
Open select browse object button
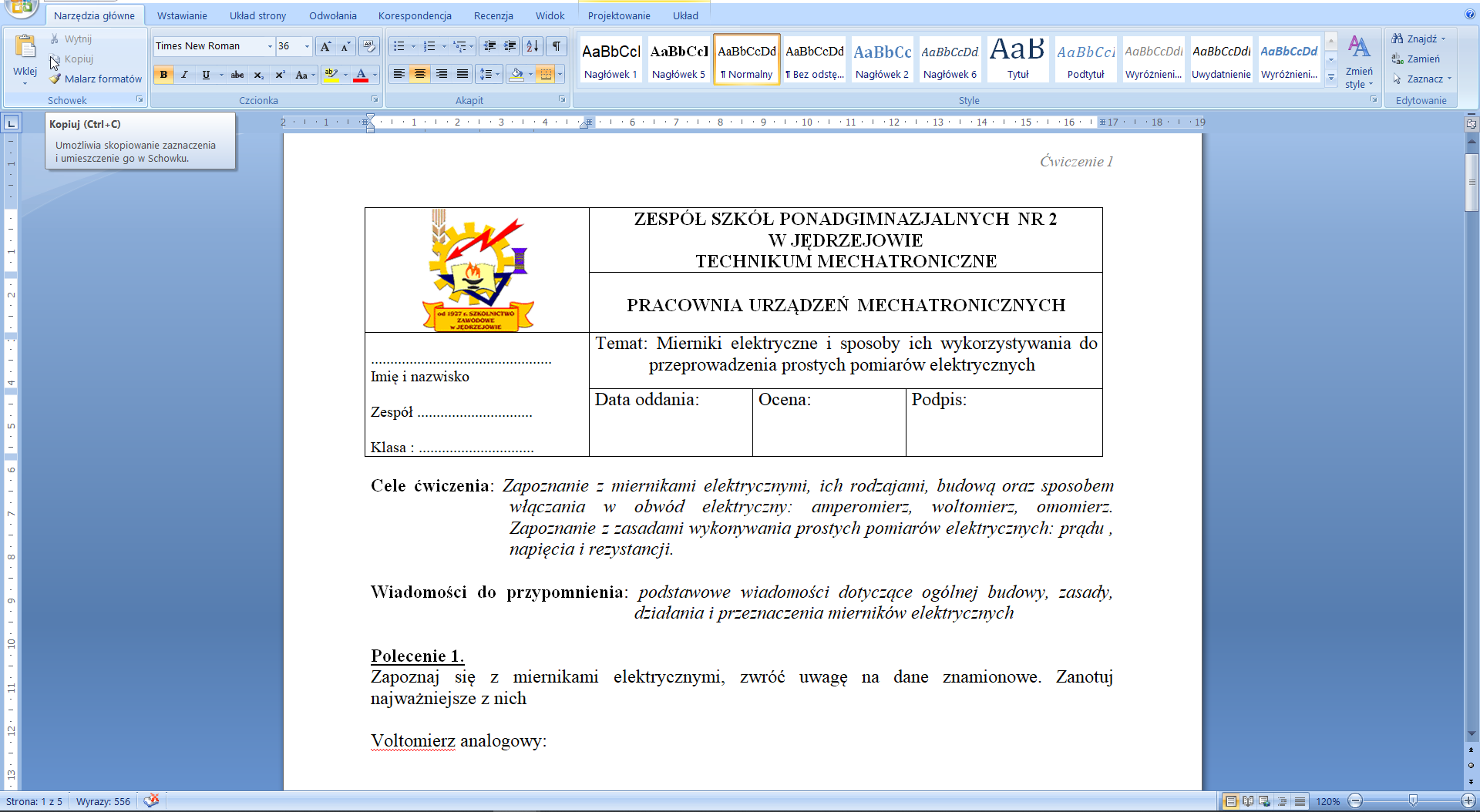[x=1471, y=765]
